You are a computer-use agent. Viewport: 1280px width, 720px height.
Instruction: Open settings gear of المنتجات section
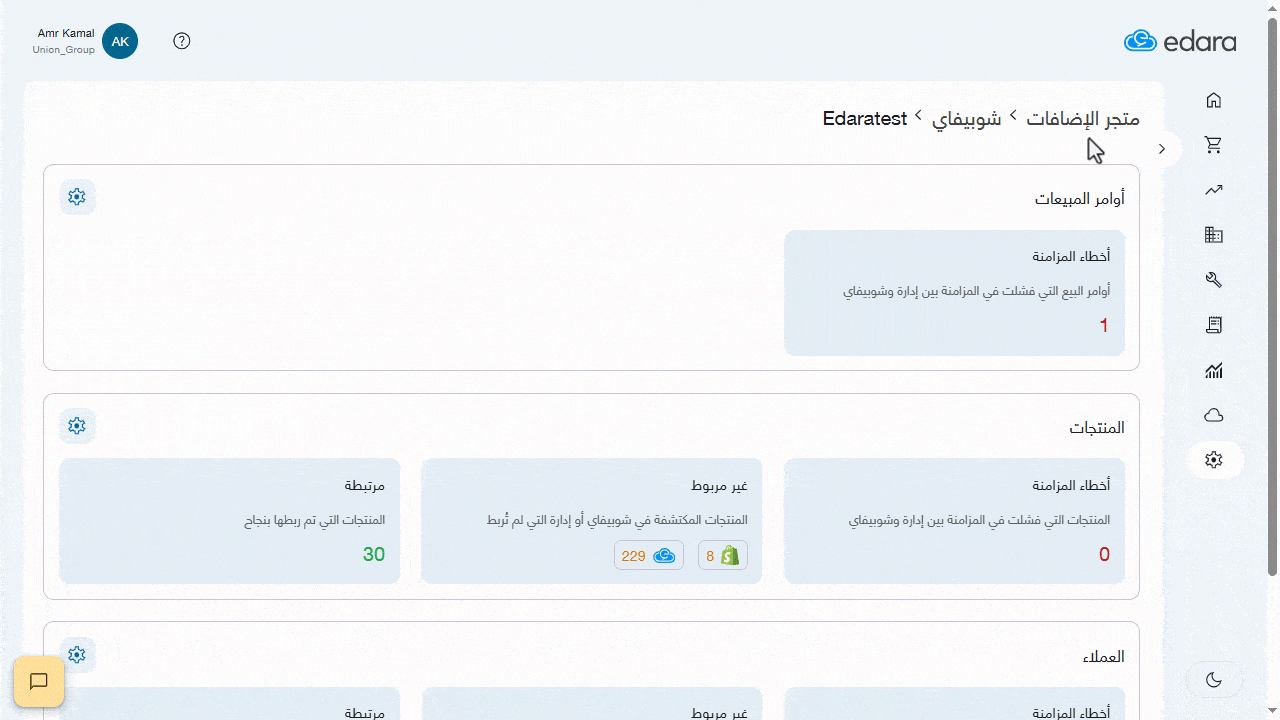pyautogui.click(x=77, y=426)
